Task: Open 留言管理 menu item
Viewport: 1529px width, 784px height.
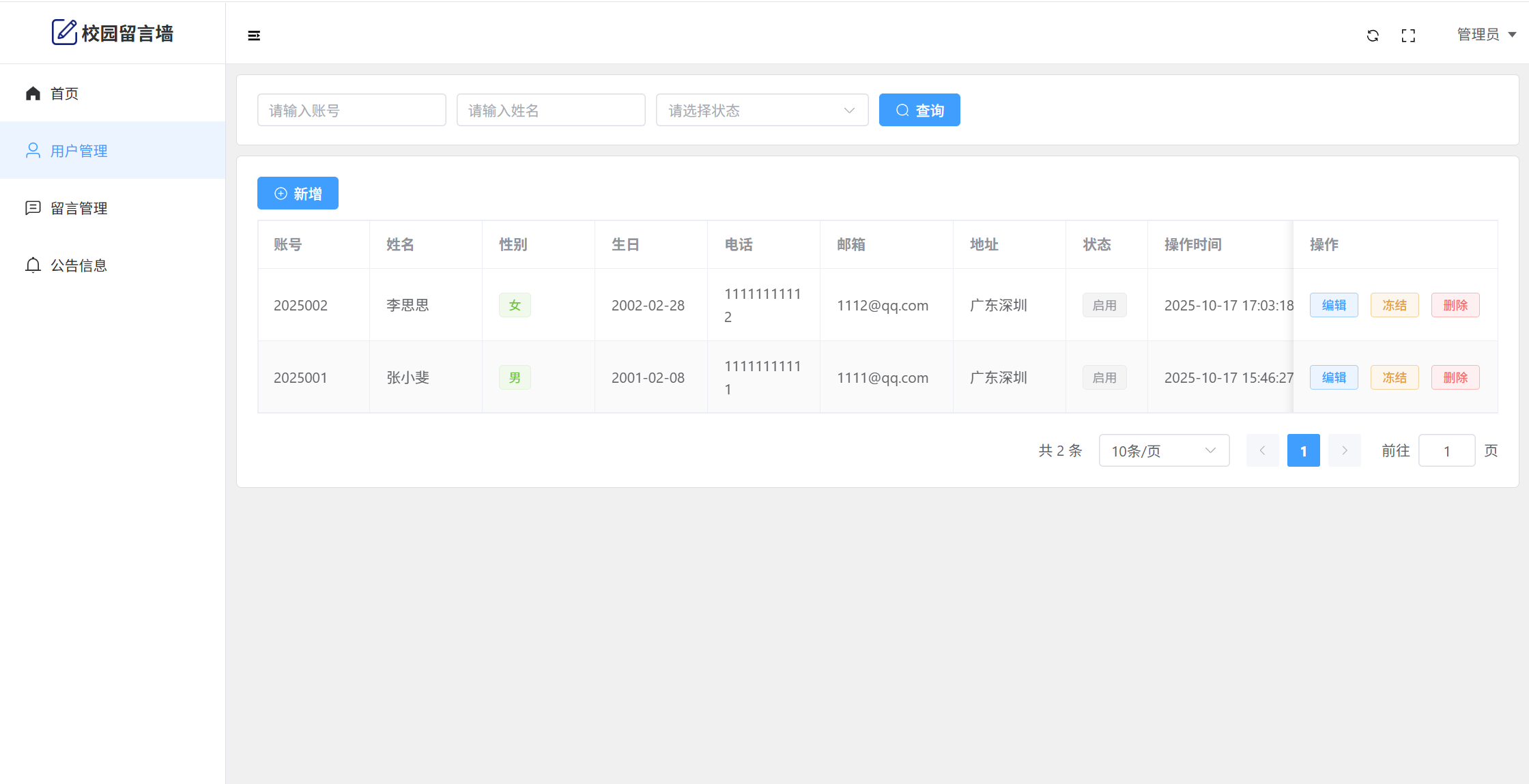Action: (x=79, y=208)
